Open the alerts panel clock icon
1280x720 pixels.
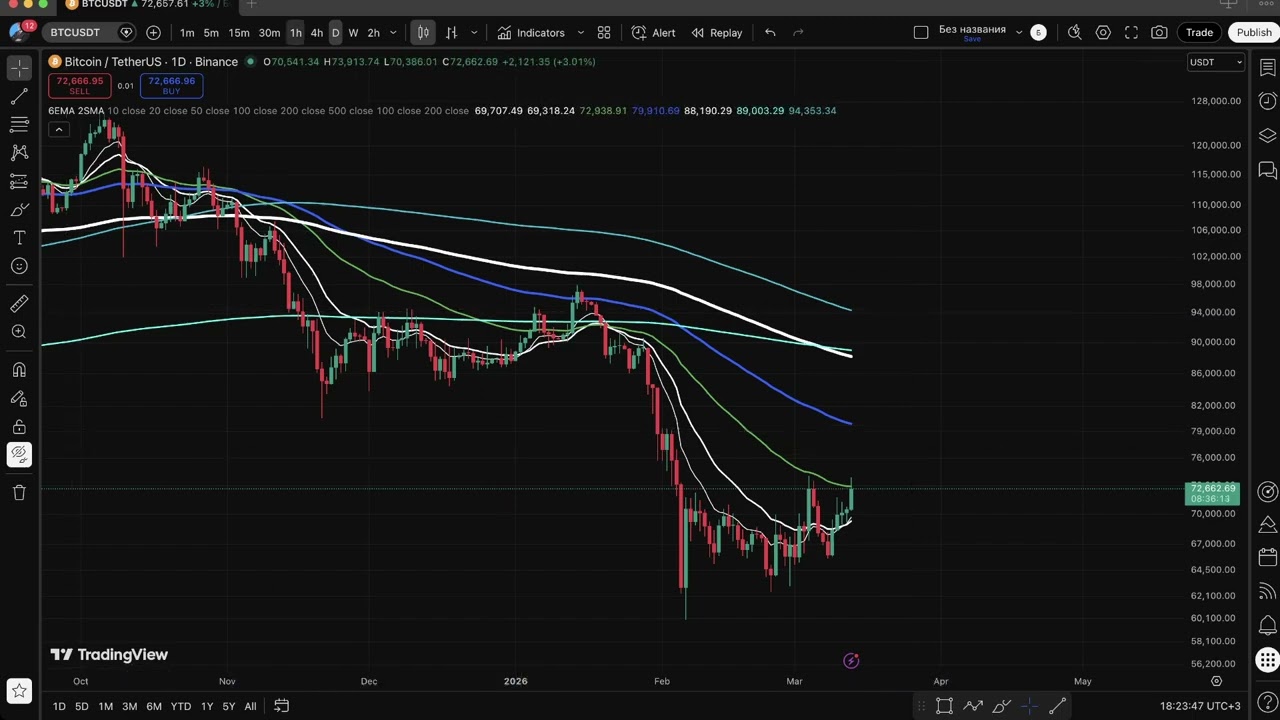click(1268, 101)
